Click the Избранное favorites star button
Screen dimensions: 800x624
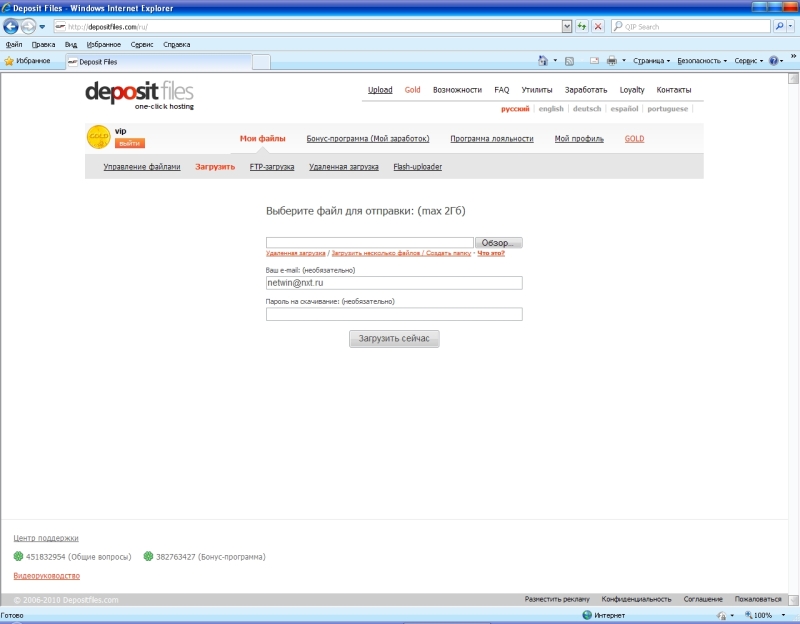tap(28, 61)
